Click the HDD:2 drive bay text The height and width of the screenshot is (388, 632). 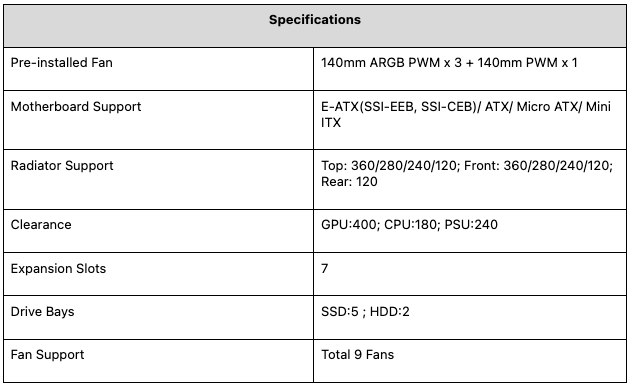(x=389, y=311)
